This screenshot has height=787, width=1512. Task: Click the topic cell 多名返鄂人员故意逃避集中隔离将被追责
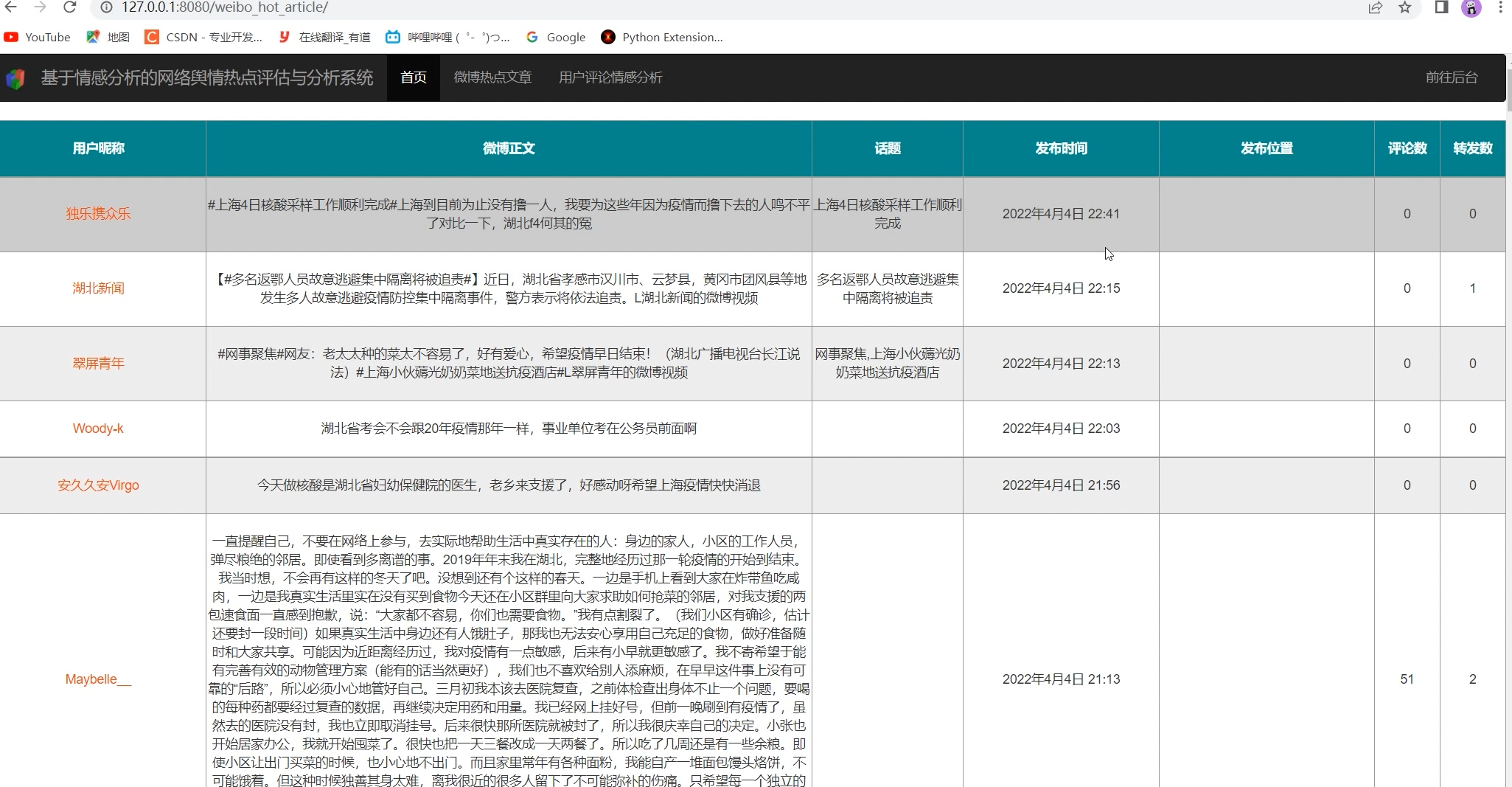click(888, 288)
